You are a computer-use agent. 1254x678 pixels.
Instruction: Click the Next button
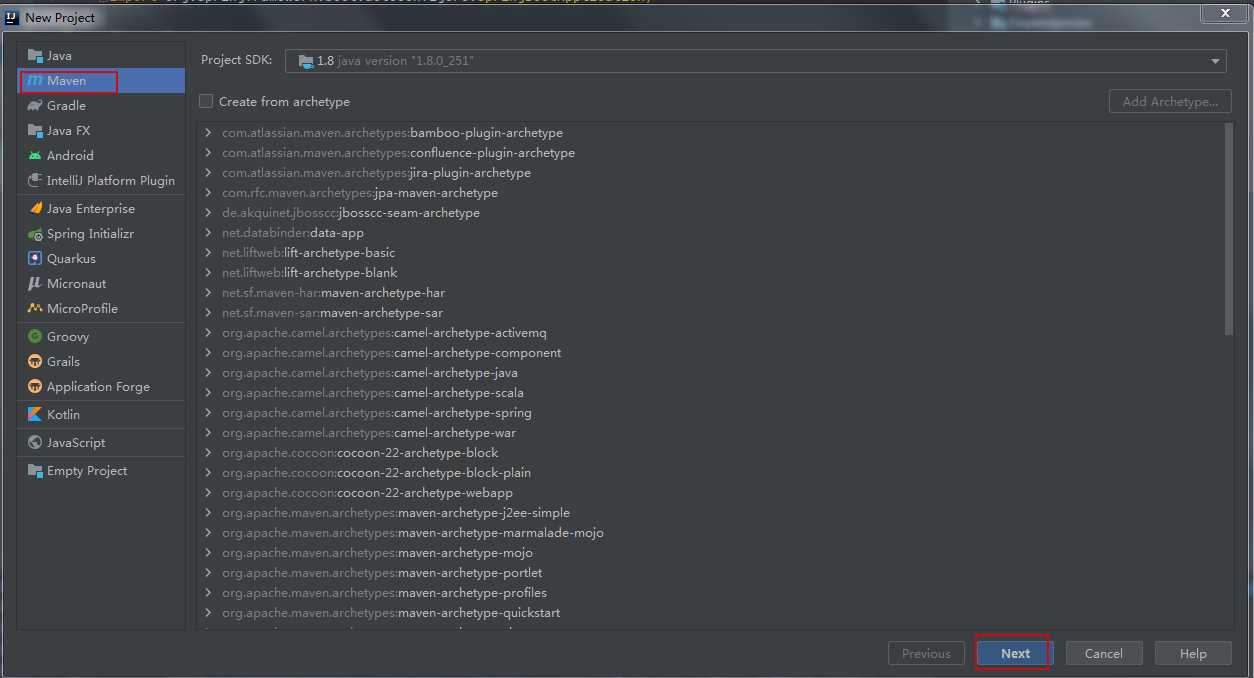1015,653
